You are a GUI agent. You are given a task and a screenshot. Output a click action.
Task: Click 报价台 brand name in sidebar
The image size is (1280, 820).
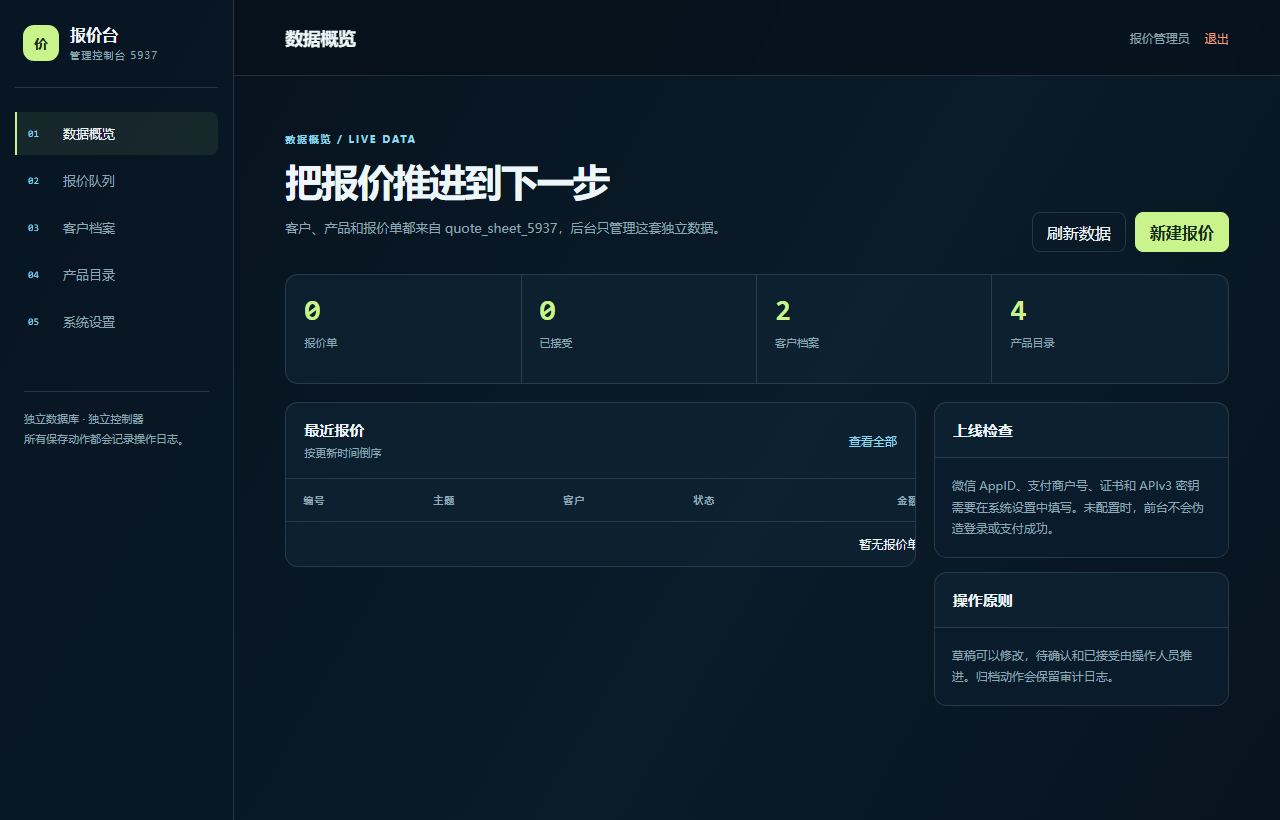pyautogui.click(x=94, y=35)
